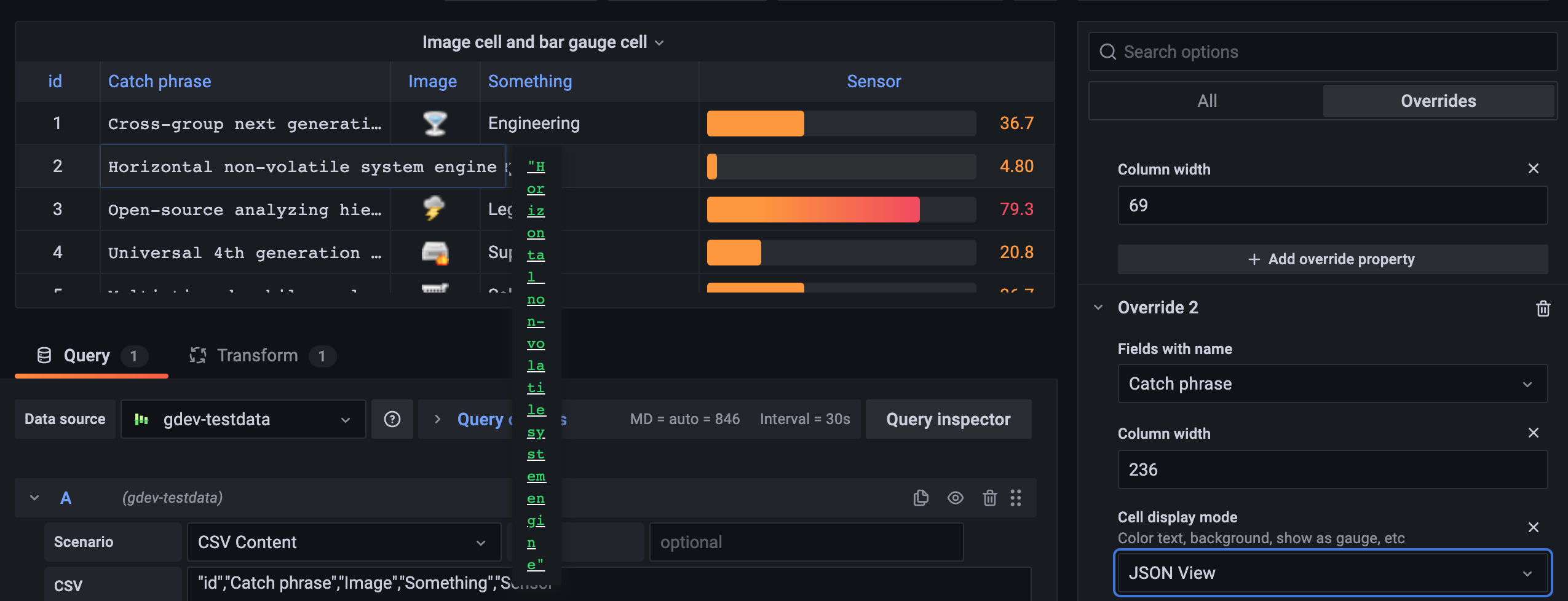Image resolution: width=1568 pixels, height=601 pixels.
Task: Open the Catch phrase field name dropdown
Action: click(1332, 383)
